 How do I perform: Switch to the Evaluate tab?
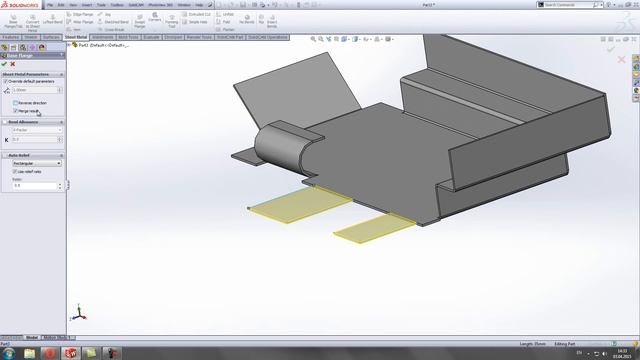[151, 37]
